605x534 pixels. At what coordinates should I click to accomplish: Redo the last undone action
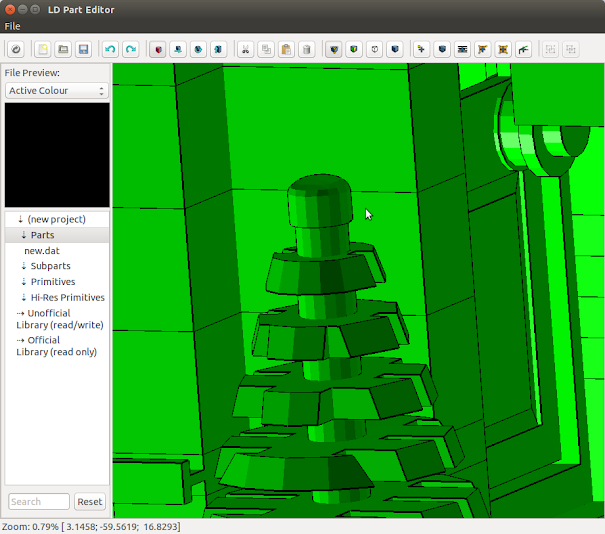click(x=131, y=49)
